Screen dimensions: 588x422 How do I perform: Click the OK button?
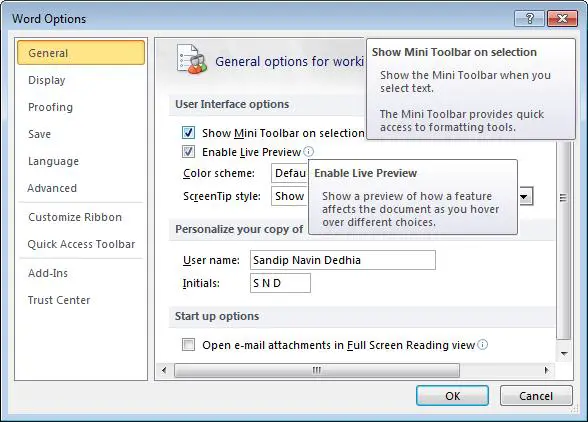point(452,396)
